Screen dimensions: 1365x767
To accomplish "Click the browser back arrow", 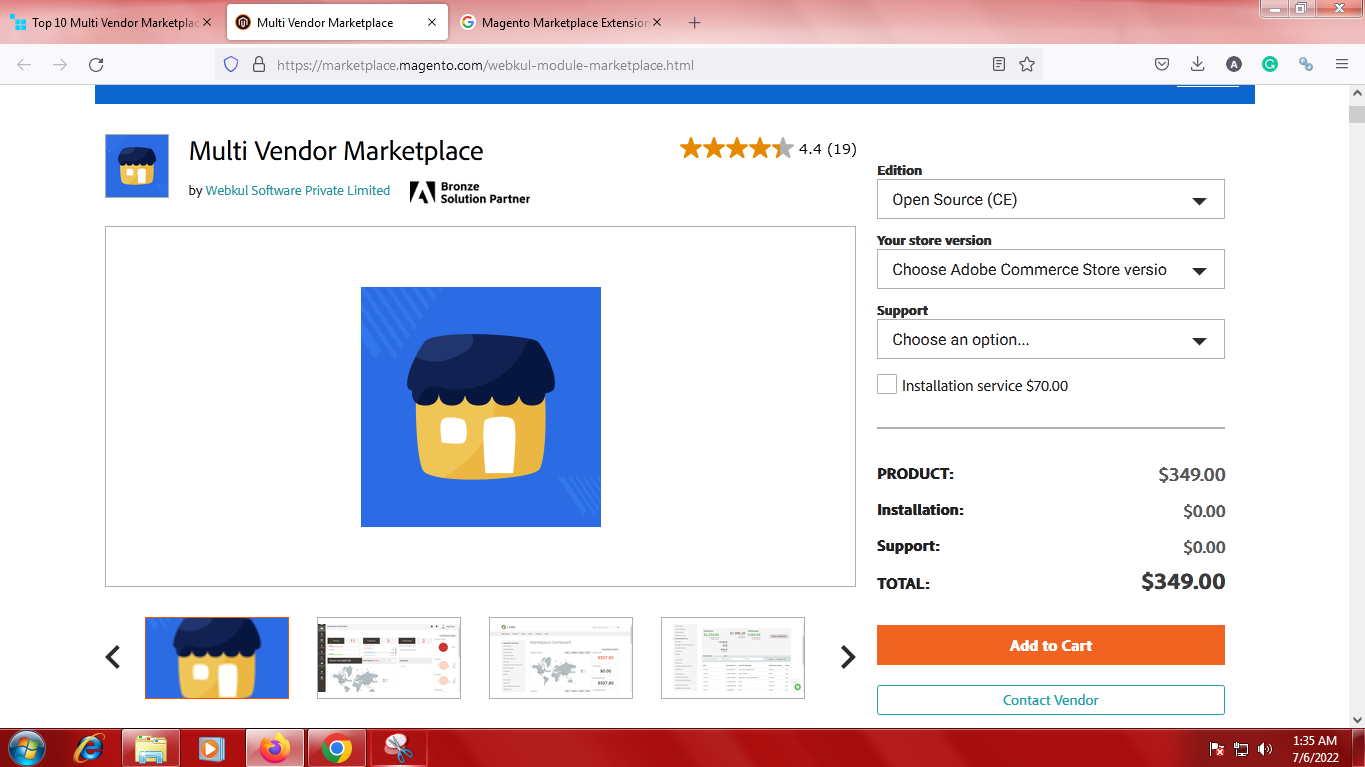I will pyautogui.click(x=24, y=64).
